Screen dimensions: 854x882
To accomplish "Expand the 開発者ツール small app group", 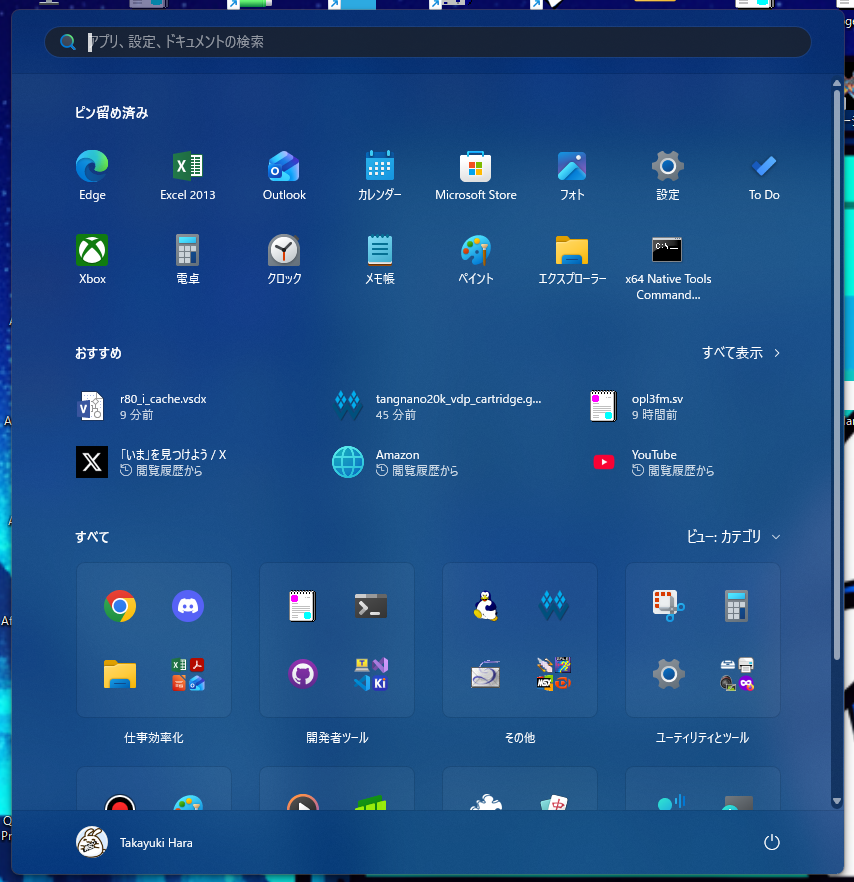I will tap(371, 674).
